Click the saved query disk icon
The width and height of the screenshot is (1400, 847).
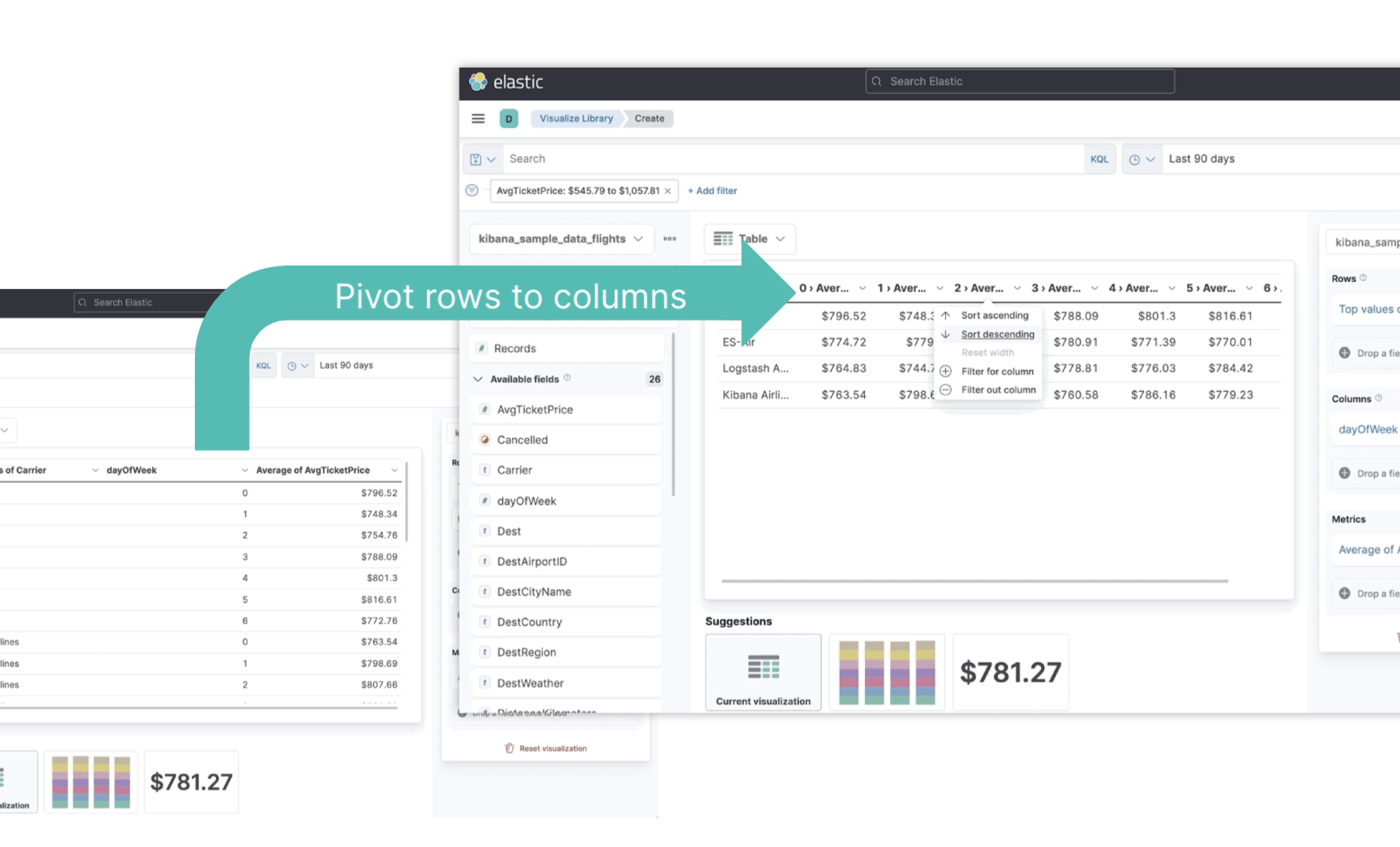[476, 159]
